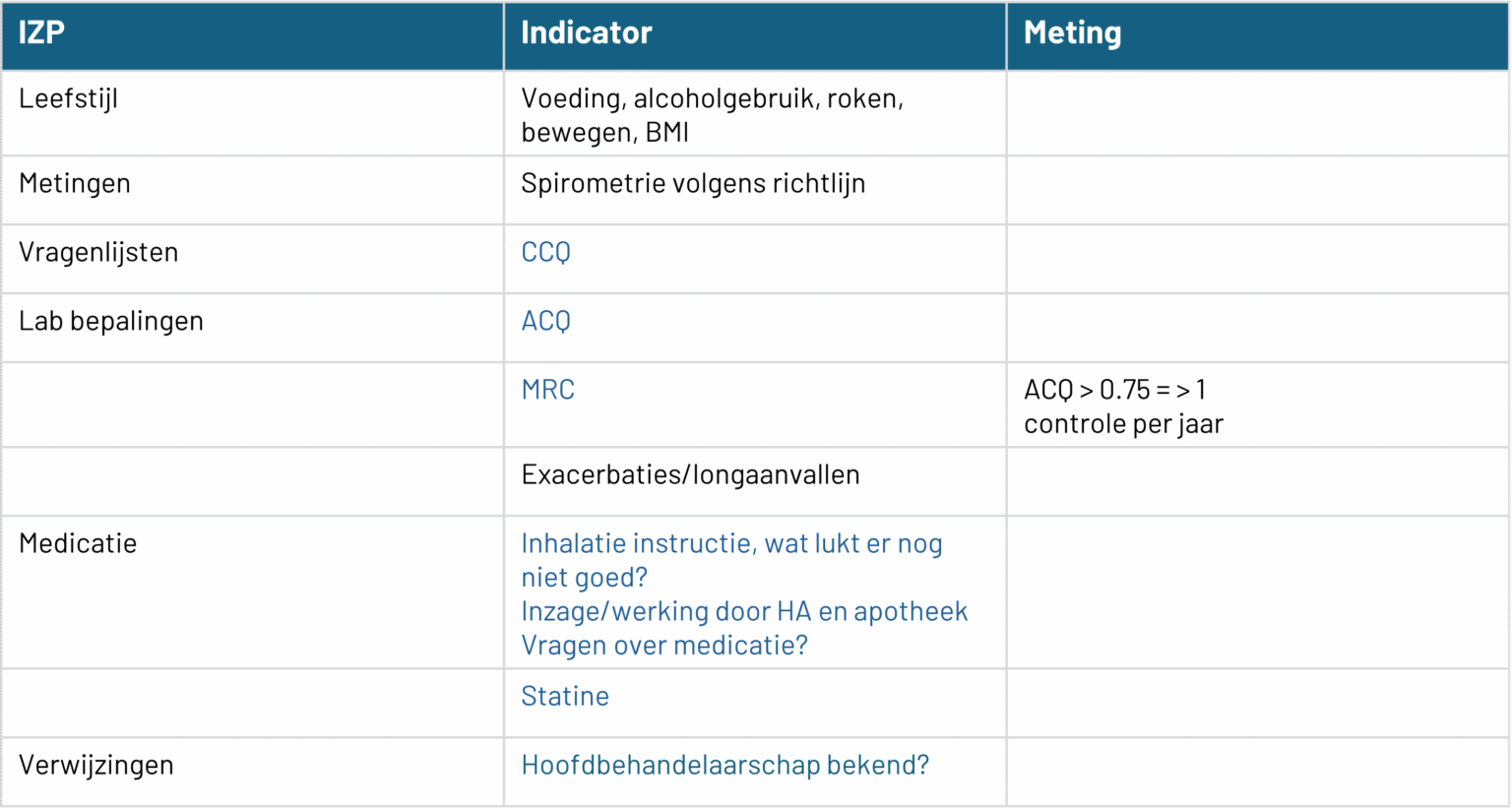Select the 'Exacerbaties/longaanvallen' cell

tap(690, 475)
